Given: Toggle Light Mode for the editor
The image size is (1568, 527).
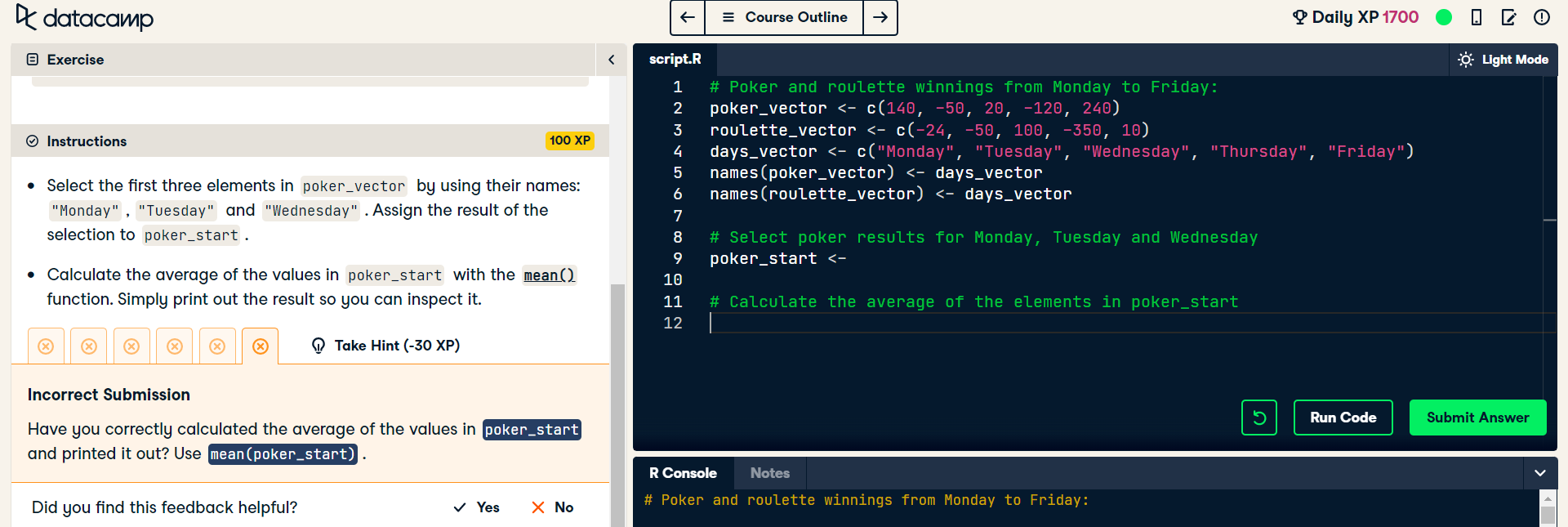Looking at the screenshot, I should (1503, 60).
